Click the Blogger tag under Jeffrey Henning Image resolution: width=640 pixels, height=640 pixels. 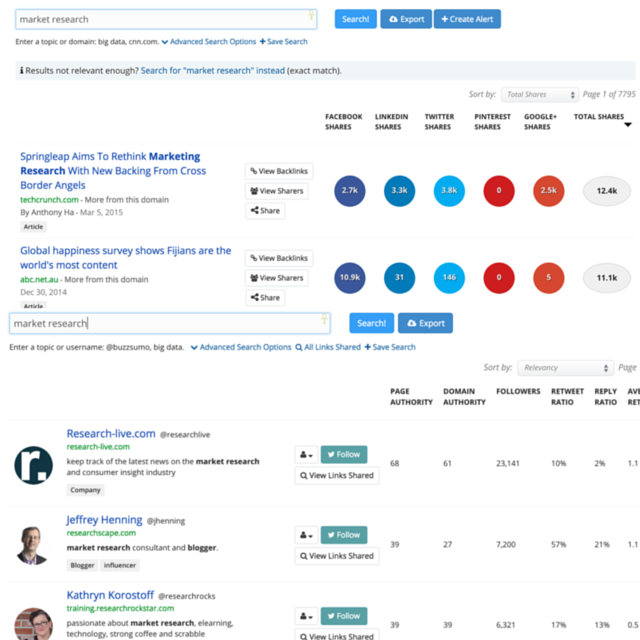82,565
